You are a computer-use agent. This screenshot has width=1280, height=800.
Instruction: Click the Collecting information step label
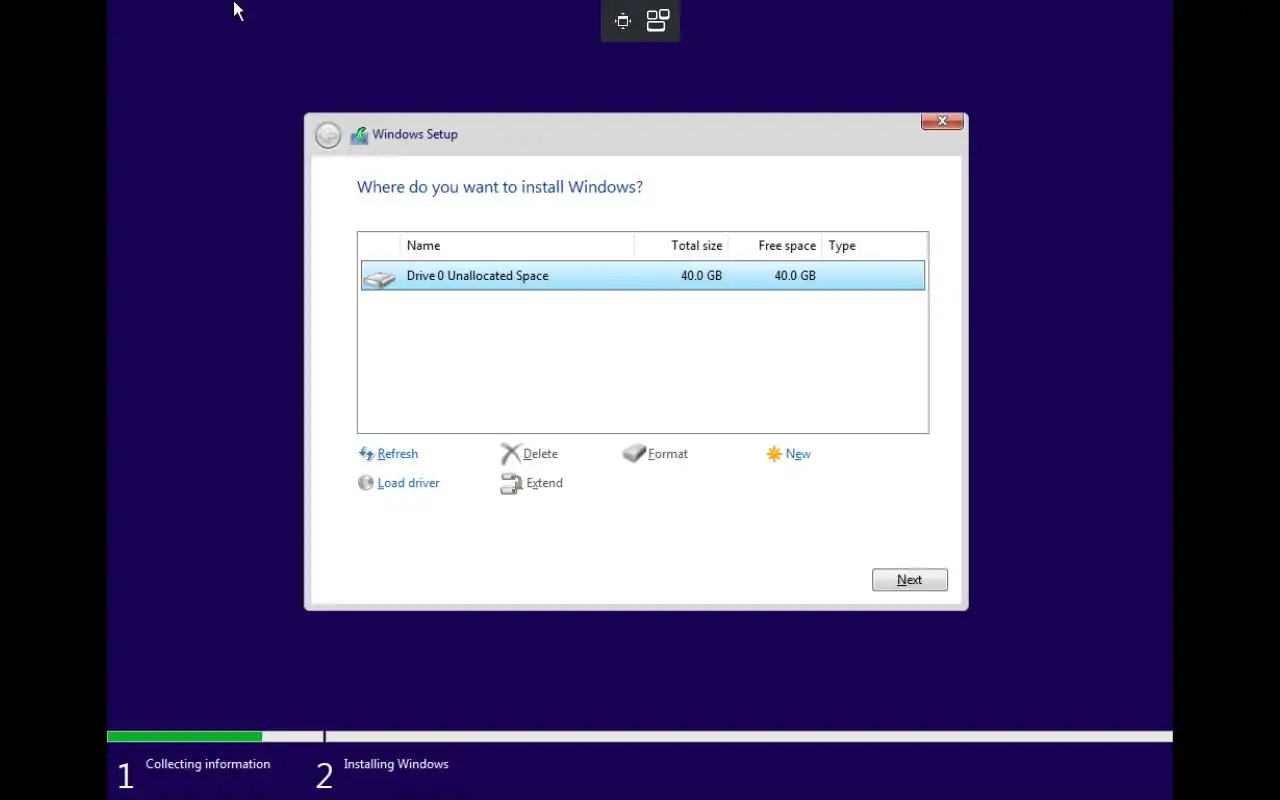coord(208,764)
